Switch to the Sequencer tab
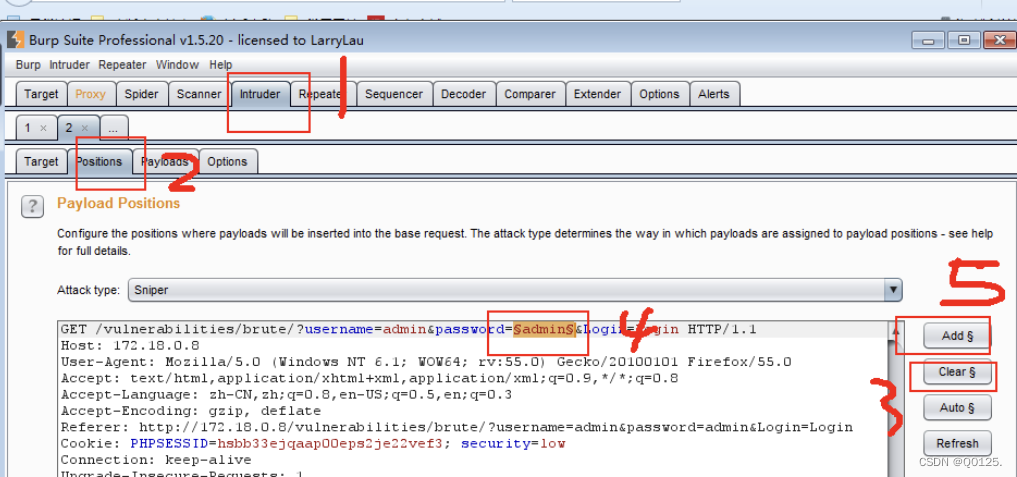The height and width of the screenshot is (477, 1017). 394,94
